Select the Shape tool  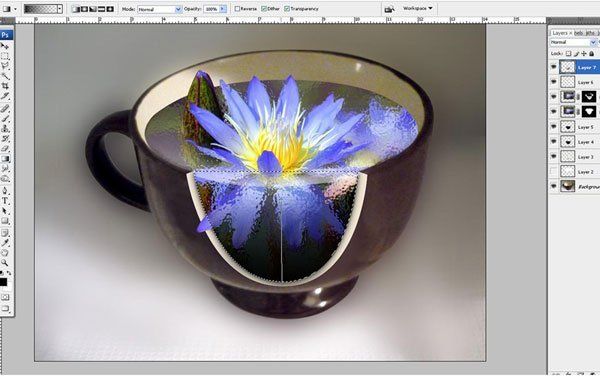pos(5,221)
